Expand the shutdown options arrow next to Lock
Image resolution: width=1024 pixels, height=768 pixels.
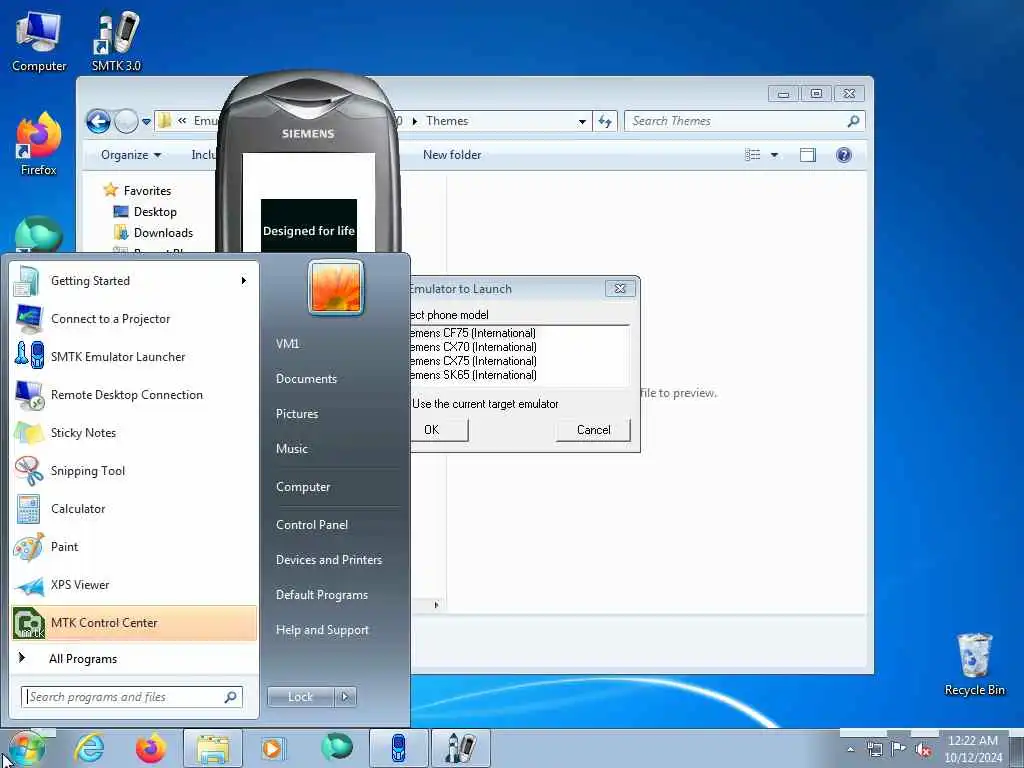345,697
